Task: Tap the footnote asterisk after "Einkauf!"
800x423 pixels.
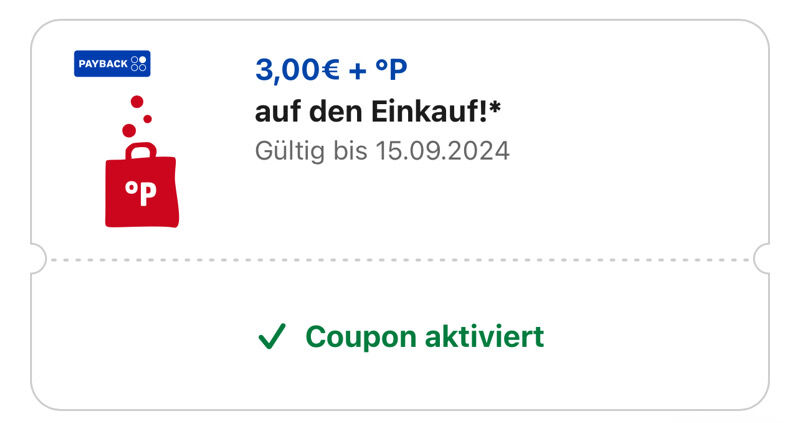Action: 495,107
